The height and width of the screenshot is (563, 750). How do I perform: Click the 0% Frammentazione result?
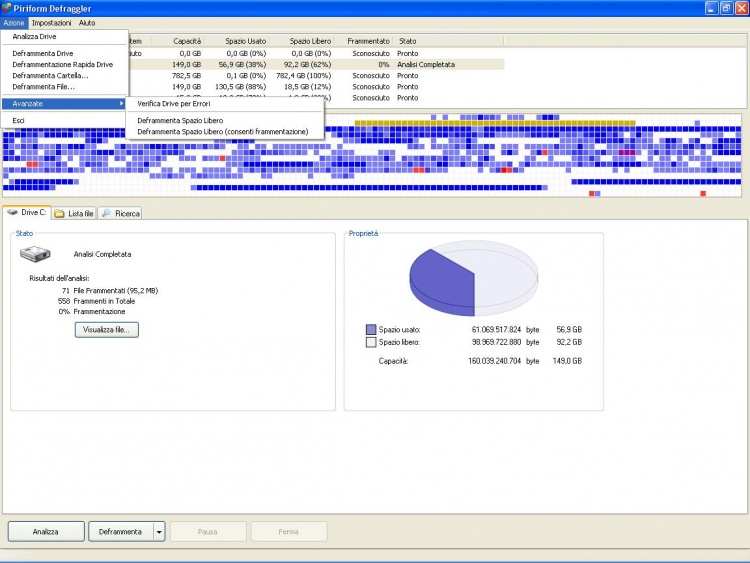(92, 311)
